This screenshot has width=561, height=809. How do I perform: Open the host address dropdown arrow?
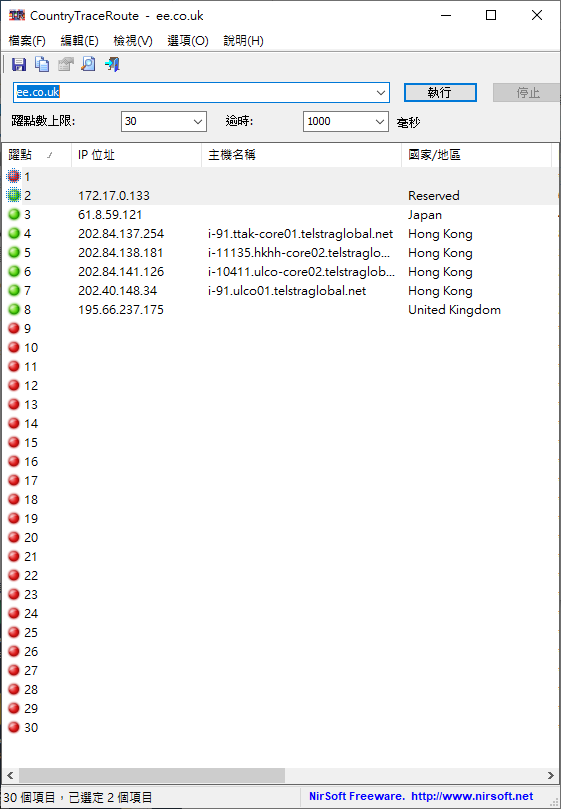click(x=381, y=93)
